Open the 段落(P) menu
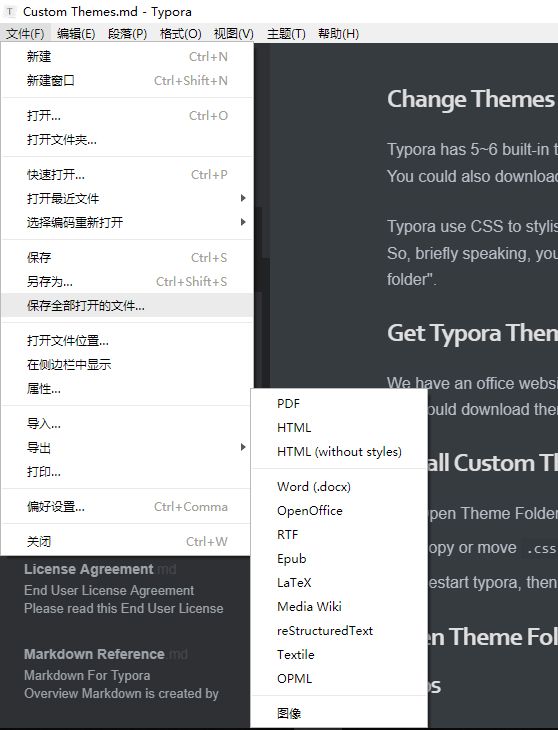Viewport: 558px width, 730px height. tap(127, 34)
